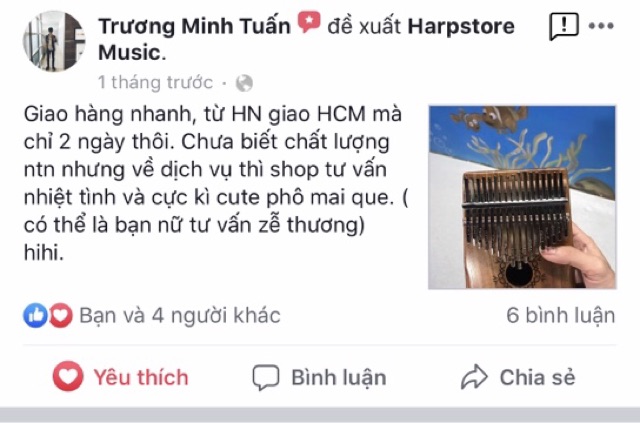Tap the red recommendation badge icon

coord(309,22)
